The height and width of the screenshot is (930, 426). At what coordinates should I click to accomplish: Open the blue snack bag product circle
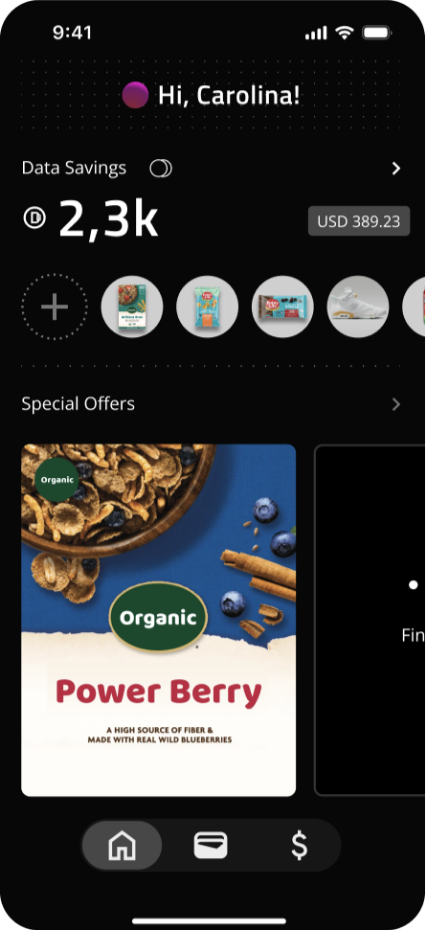tap(208, 307)
